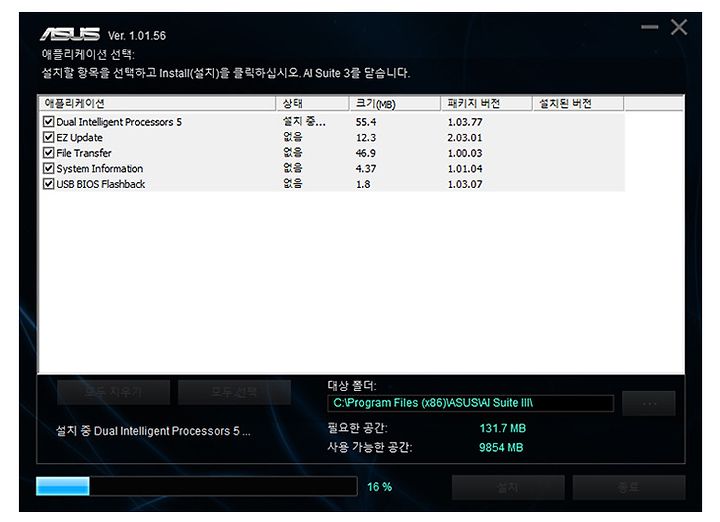The image size is (720, 522).
Task: Click the 모두 지우기 button
Action: click(113, 393)
